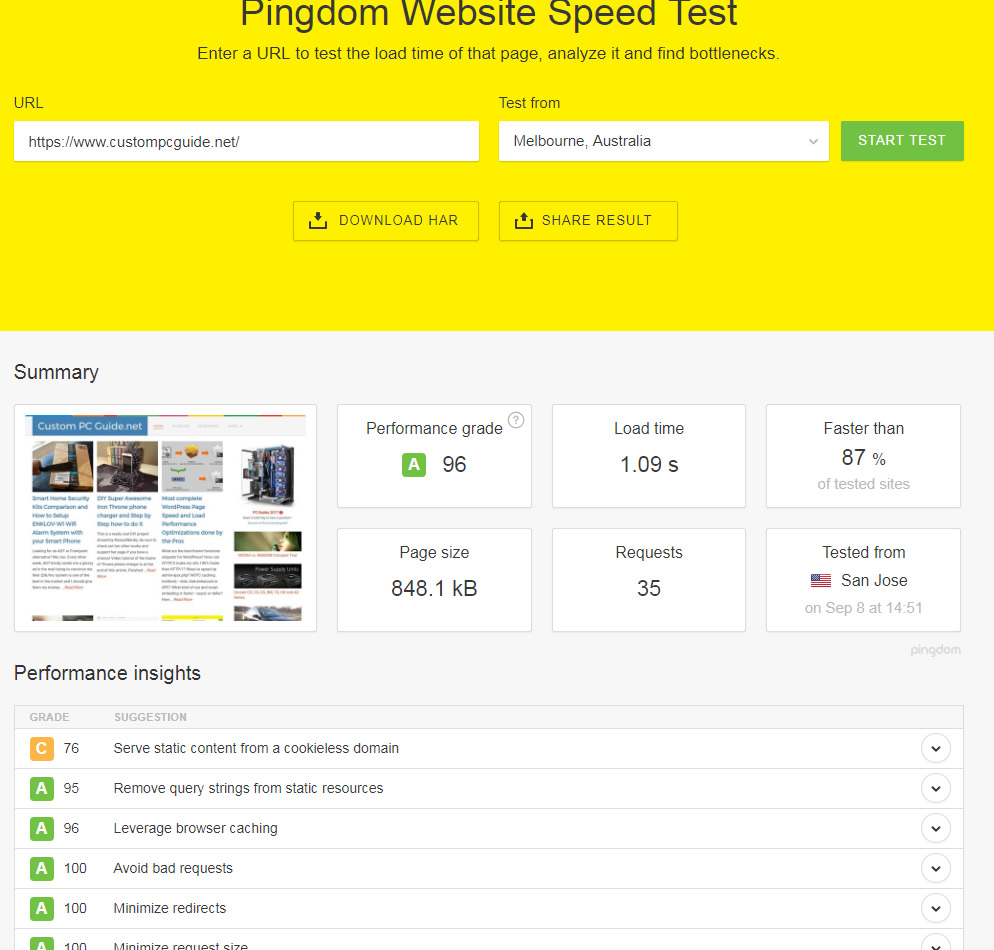Click the 'Minimize redirects' suggestion text

170,908
